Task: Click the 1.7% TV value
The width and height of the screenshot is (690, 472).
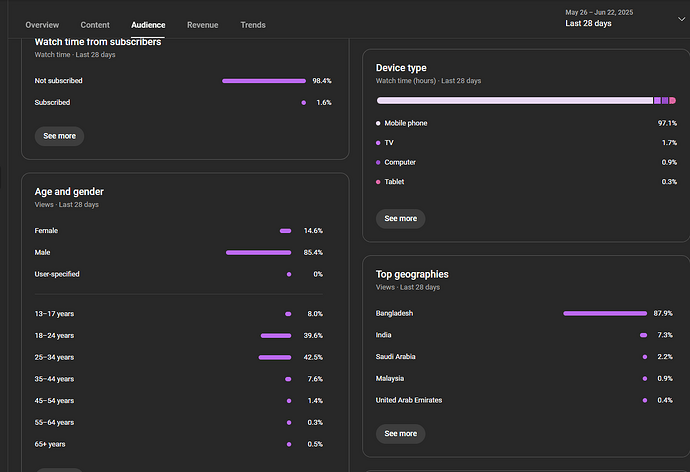Action: [x=669, y=143]
